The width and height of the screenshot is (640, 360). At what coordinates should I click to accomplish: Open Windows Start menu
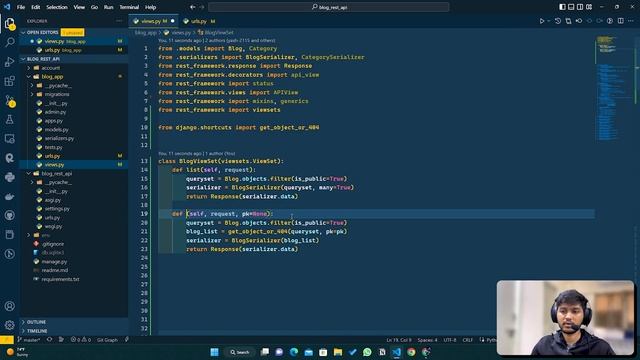pyautogui.click(x=214, y=352)
